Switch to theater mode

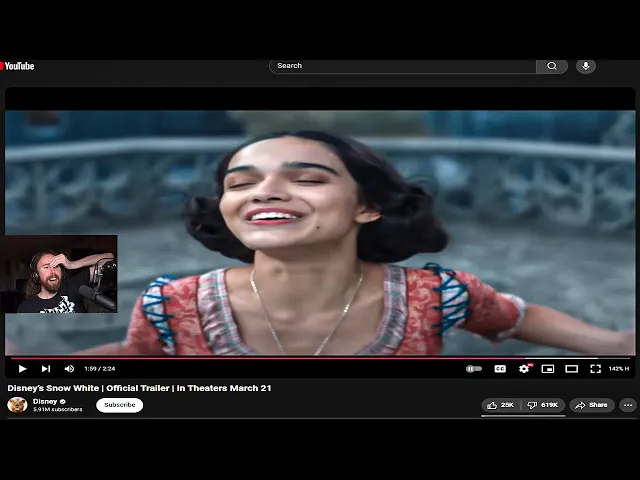point(571,369)
